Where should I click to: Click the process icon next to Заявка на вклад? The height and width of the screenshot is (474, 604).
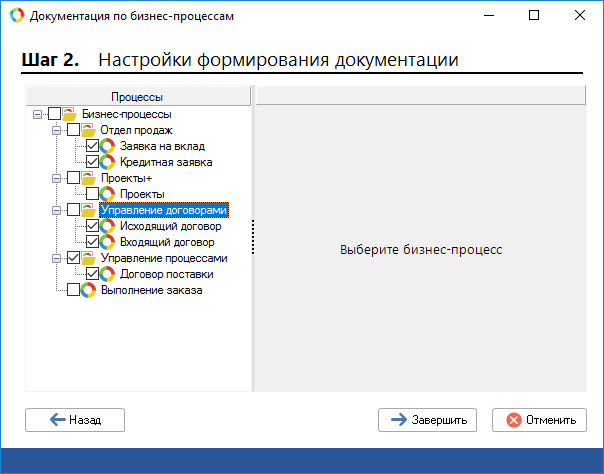tap(108, 146)
